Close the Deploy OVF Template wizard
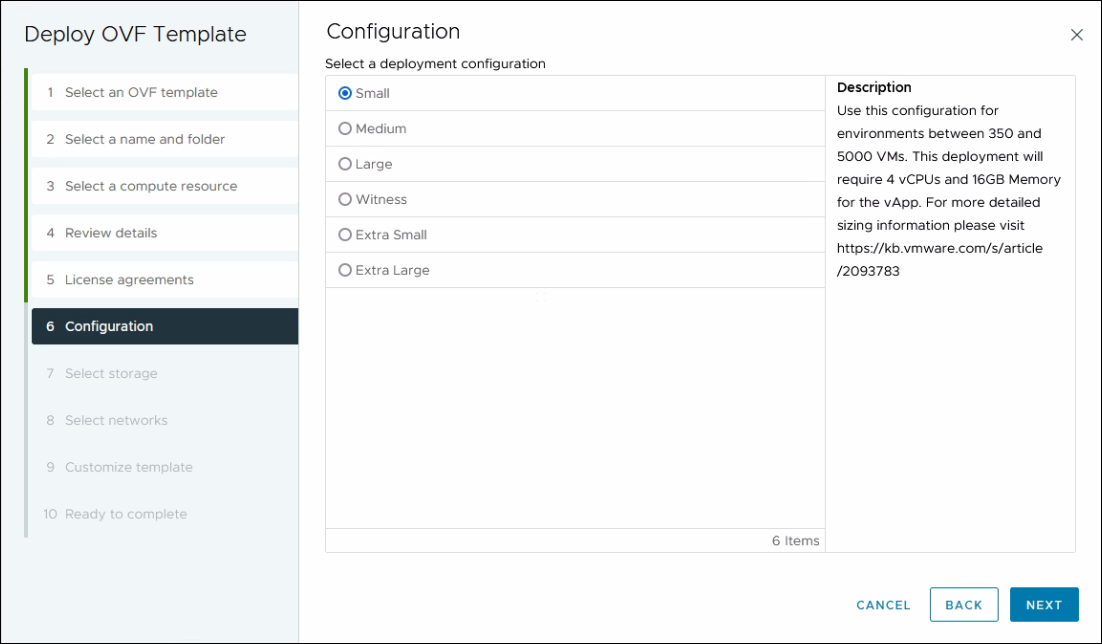Viewport: 1102px width, 644px height. [1077, 34]
